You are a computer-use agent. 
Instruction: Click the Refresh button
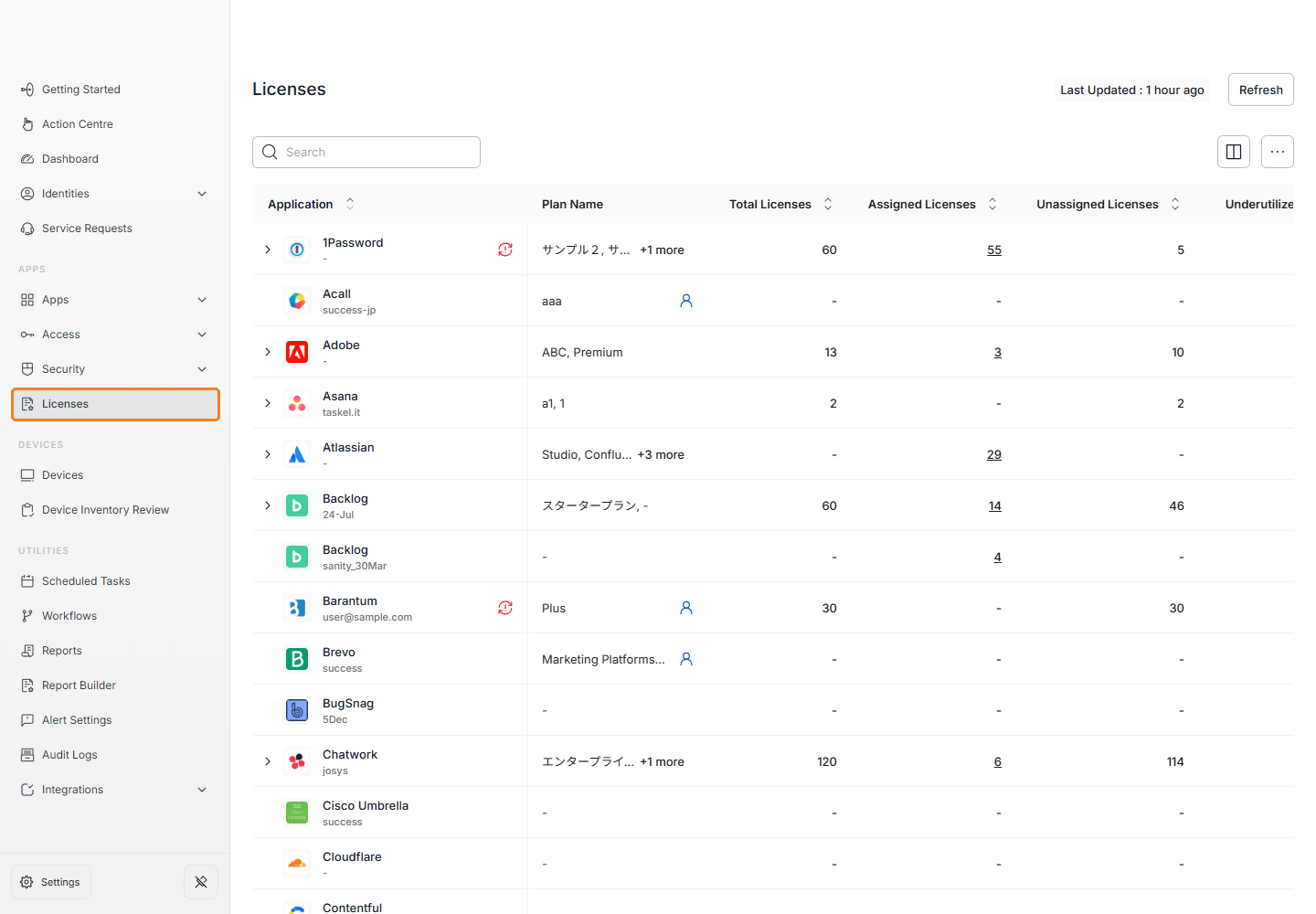pyautogui.click(x=1260, y=90)
